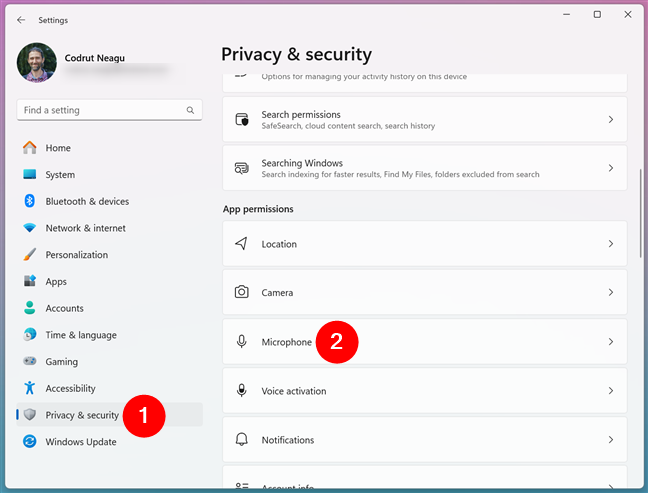Open Windows Update

[x=110, y=442]
